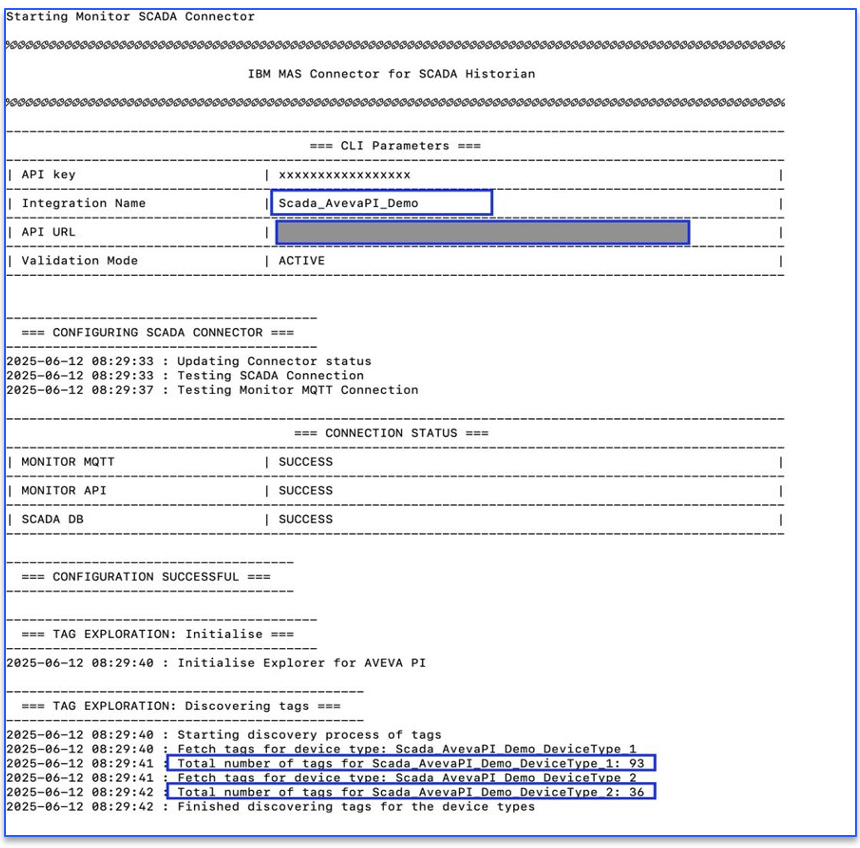Select the fetch tags line for DeviceType_2

321,777
